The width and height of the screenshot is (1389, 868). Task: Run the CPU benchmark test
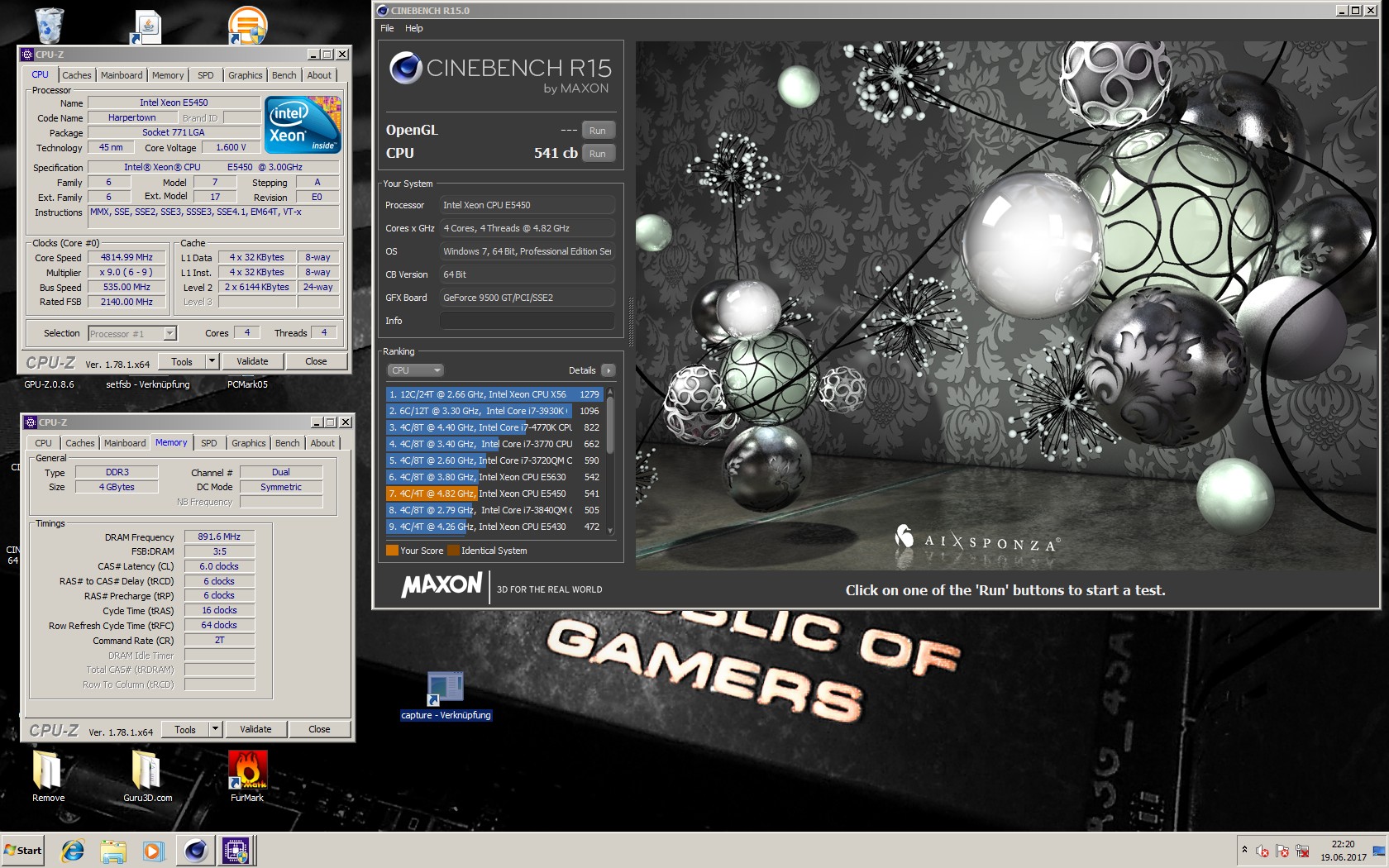(x=598, y=154)
